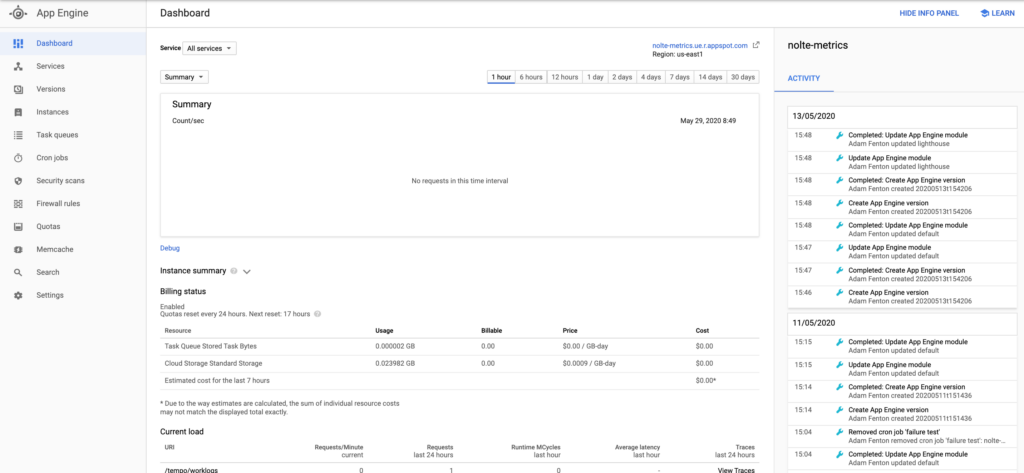Click the Search magnifier icon

point(18,272)
